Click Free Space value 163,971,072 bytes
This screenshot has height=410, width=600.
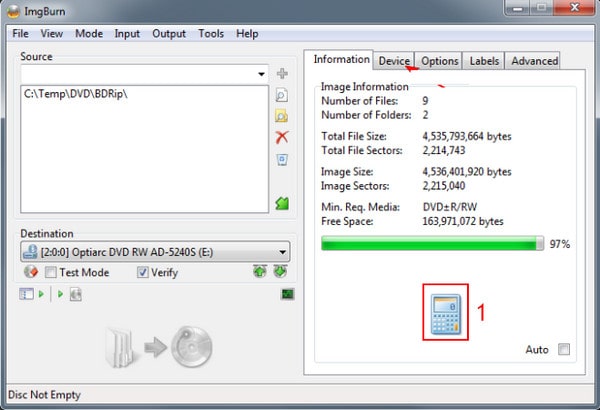[x=463, y=221]
